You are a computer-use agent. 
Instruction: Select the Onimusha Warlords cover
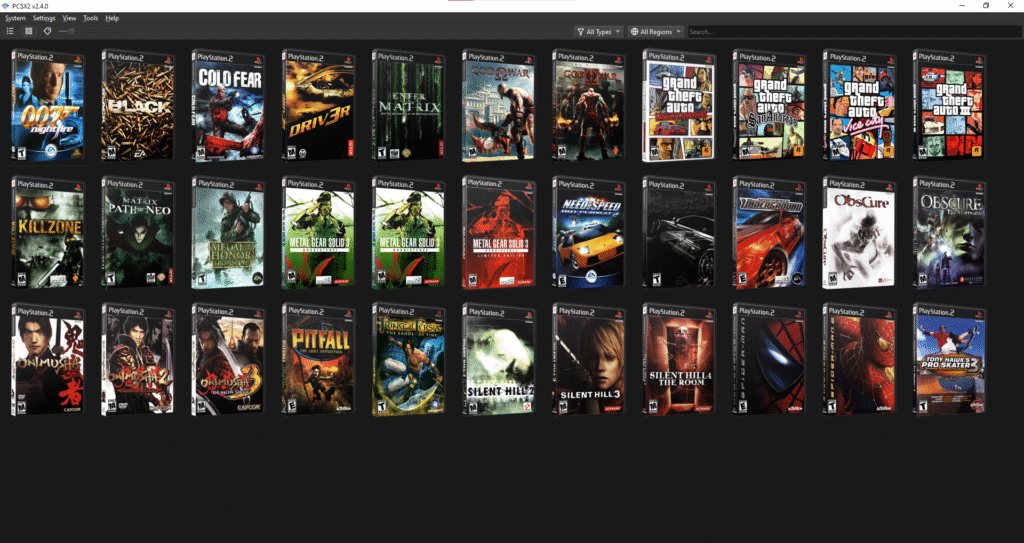pyautogui.click(x=48, y=360)
